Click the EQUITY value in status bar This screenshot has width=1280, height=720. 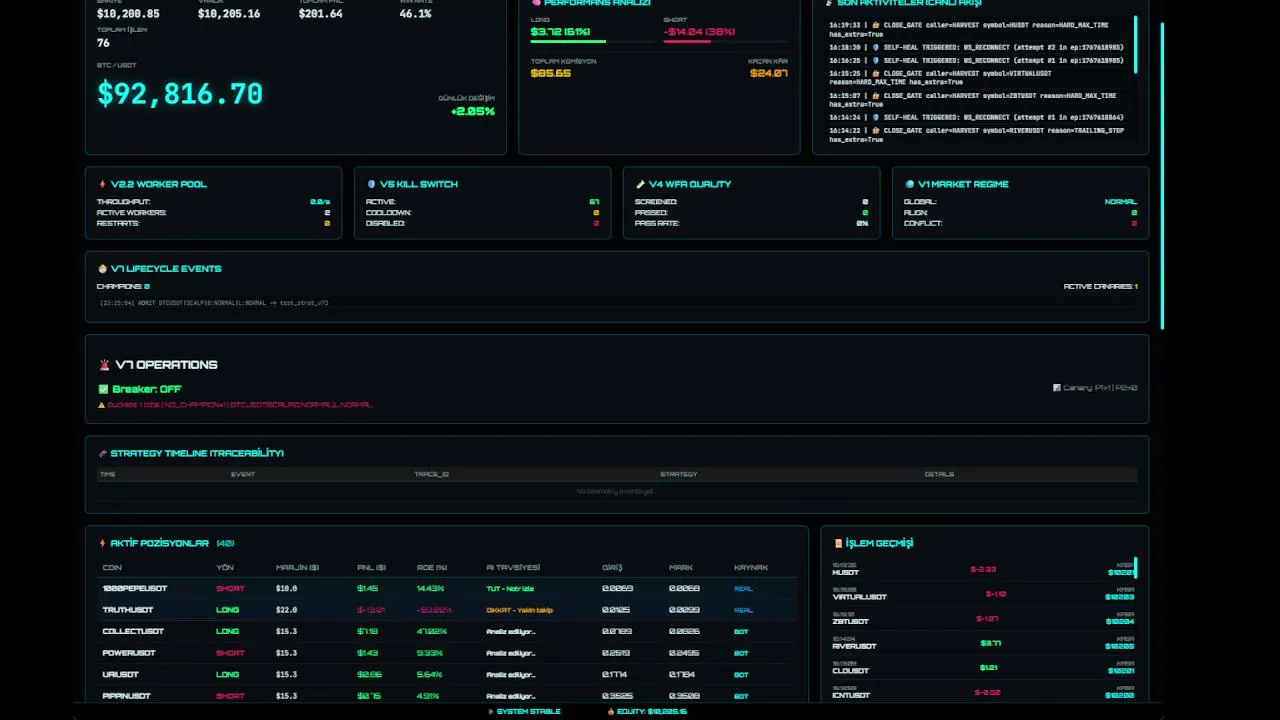[652, 712]
